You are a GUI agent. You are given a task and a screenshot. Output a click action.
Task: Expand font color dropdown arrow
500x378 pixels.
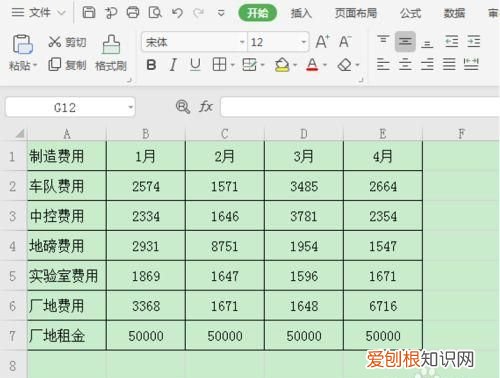(x=325, y=65)
